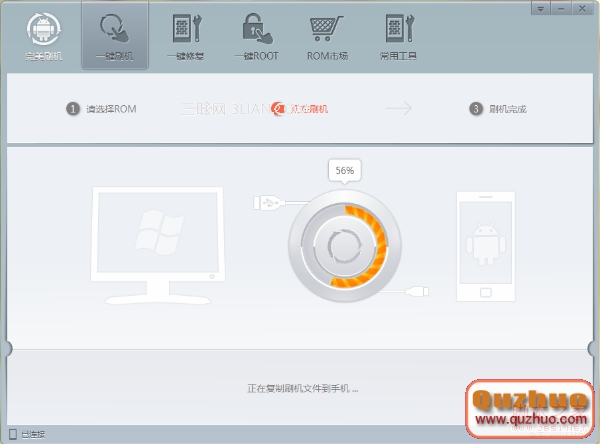600x444 pixels.
Task: Click the 56% progress bubble
Action: (344, 171)
